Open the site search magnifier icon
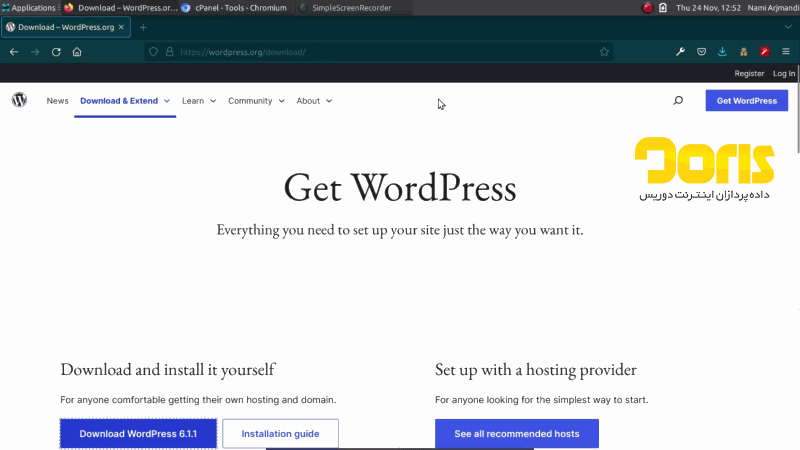The width and height of the screenshot is (800, 450). pos(678,101)
